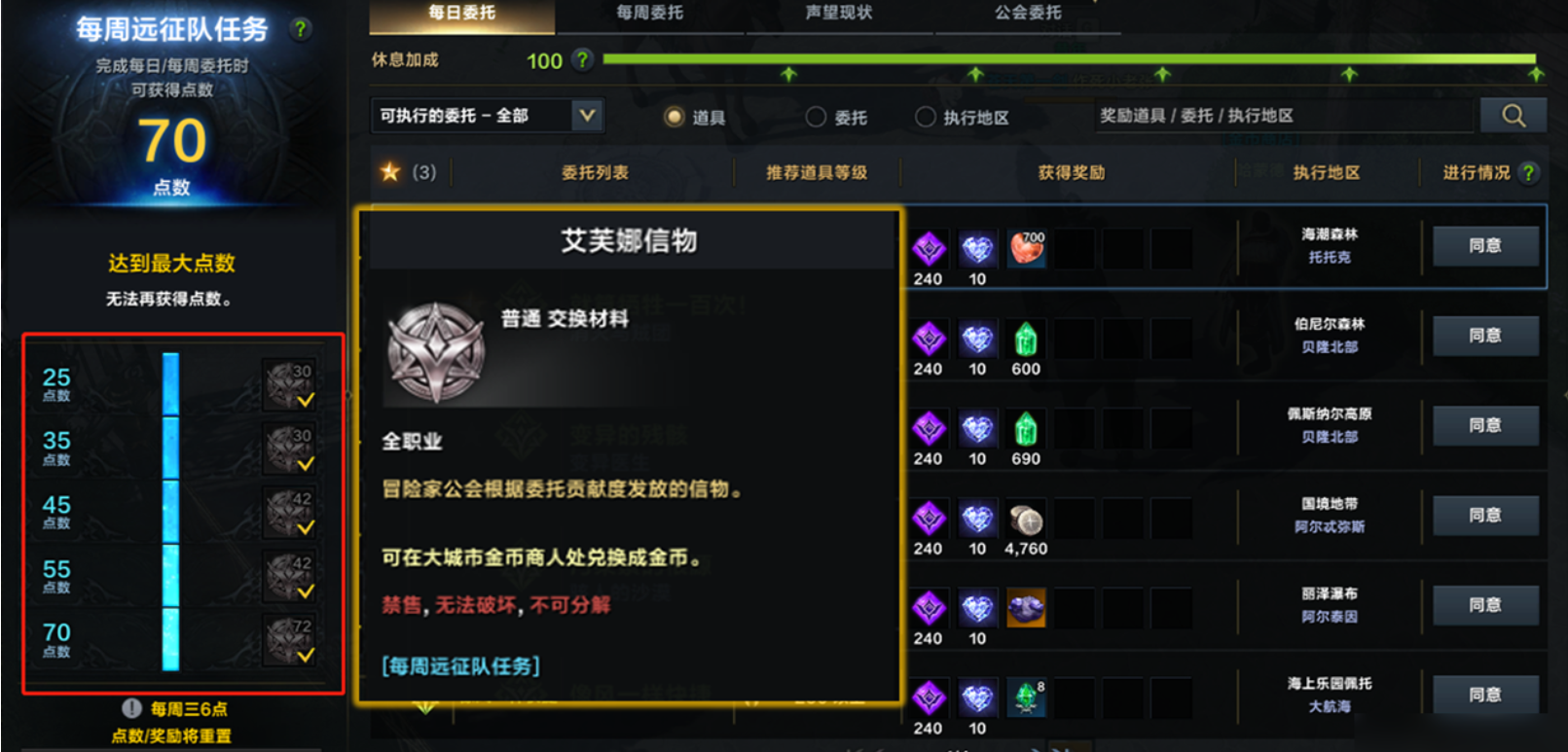The image size is (1568, 752).
Task: Select the 道具 radio button
Action: (674, 117)
